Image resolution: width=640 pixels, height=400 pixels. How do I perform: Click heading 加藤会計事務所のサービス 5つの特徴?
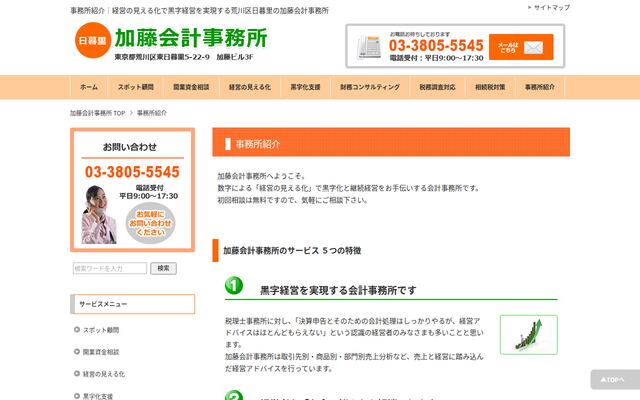point(292,251)
